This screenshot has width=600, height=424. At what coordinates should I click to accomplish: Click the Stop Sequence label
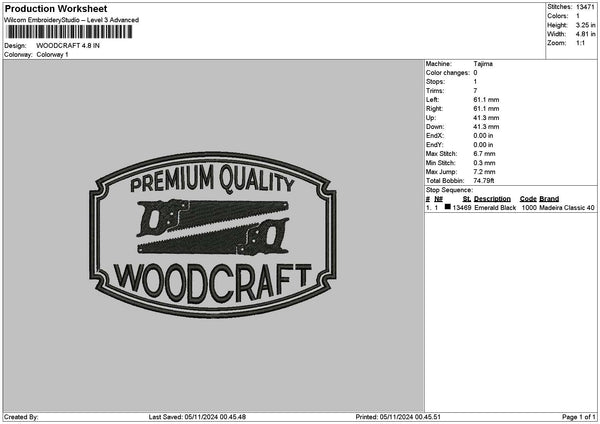(x=449, y=190)
